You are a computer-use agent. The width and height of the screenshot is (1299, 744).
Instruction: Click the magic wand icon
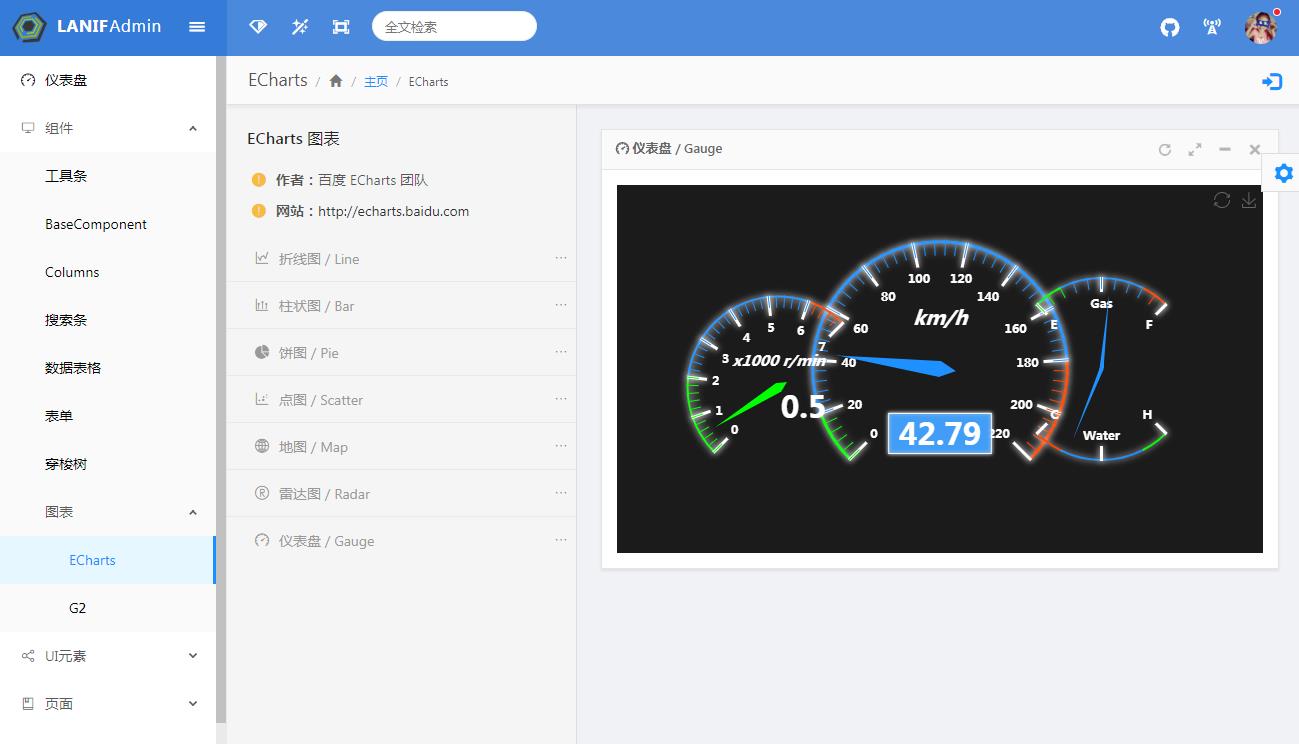coord(299,27)
